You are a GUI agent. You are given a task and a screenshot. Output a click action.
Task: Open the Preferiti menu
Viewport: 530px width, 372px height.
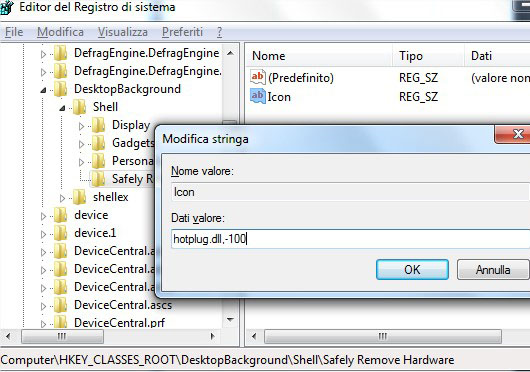coord(182,32)
